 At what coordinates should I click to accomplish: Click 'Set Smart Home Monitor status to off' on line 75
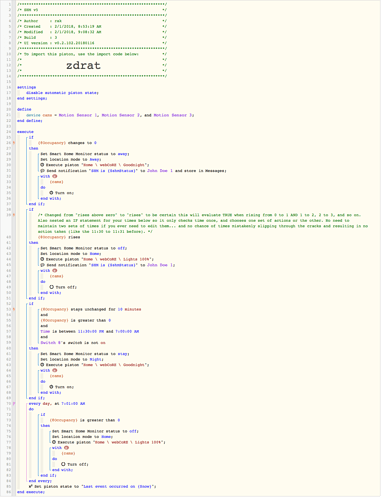[95, 431]
